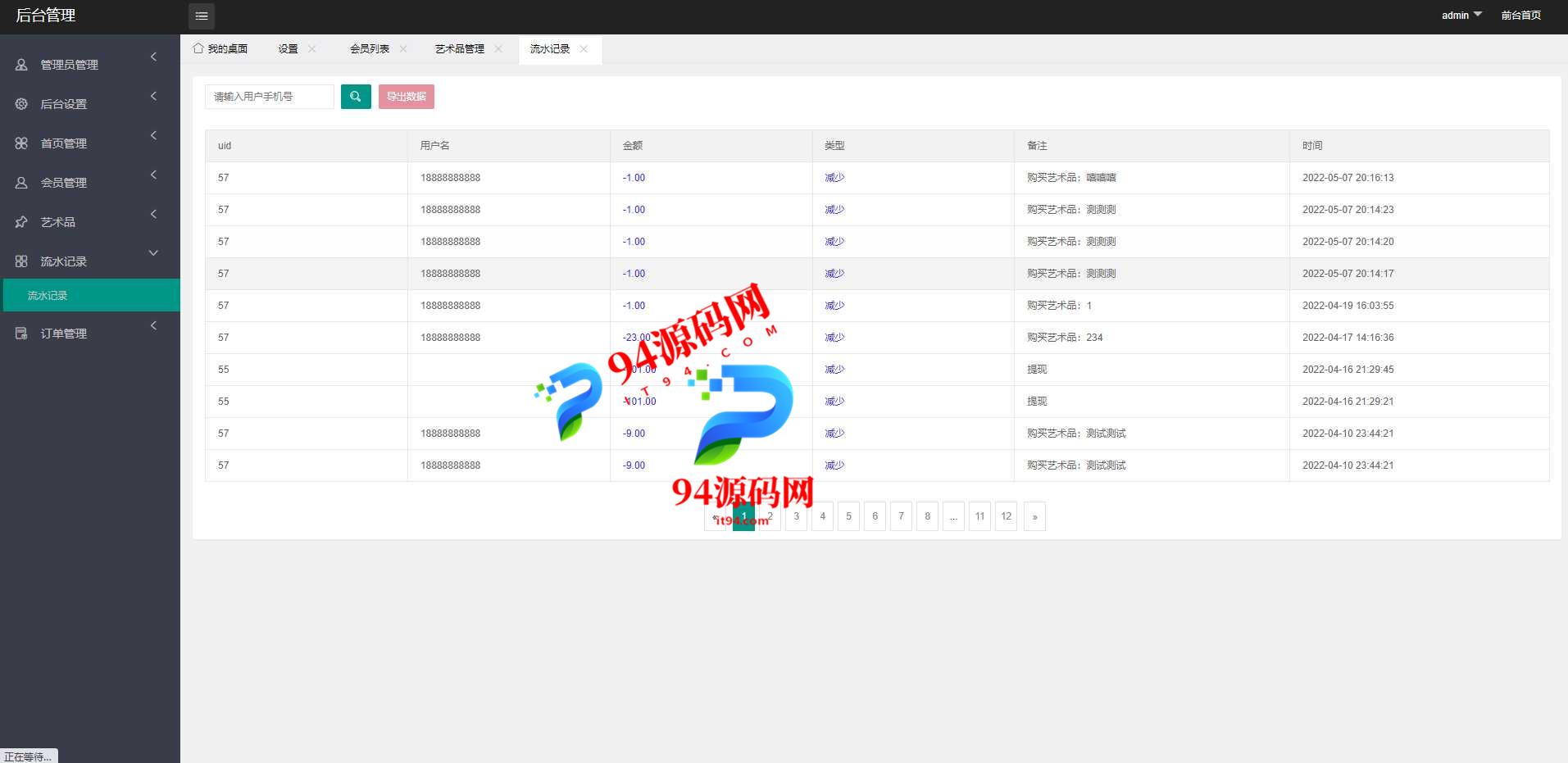Close the 设置 tab
1568x763 pixels.
(x=312, y=49)
